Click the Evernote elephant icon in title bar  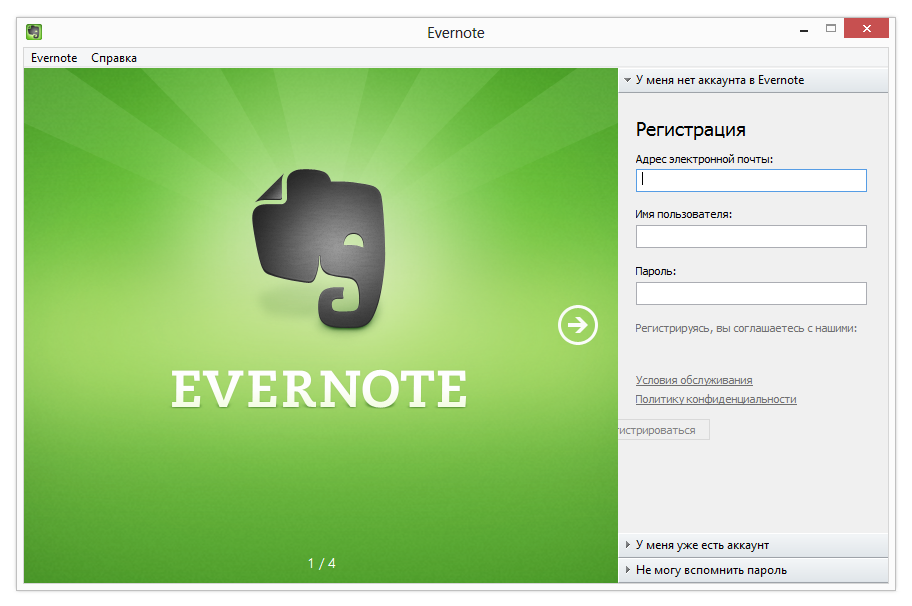tap(34, 32)
